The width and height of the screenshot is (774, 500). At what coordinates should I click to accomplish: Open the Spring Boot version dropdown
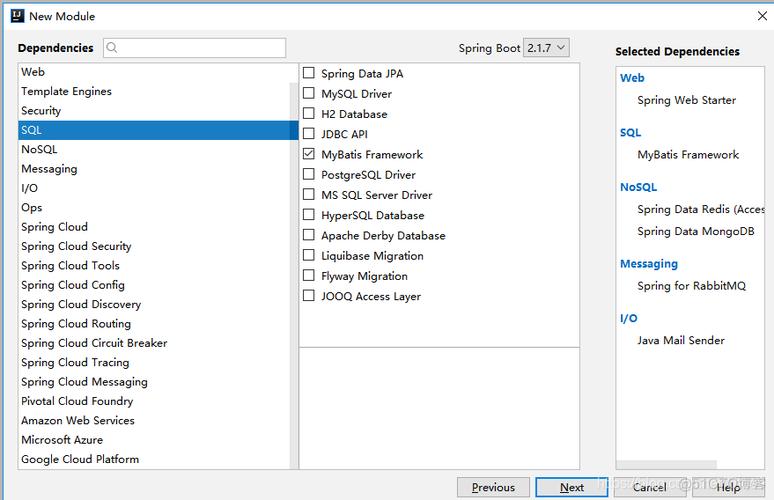[x=546, y=48]
